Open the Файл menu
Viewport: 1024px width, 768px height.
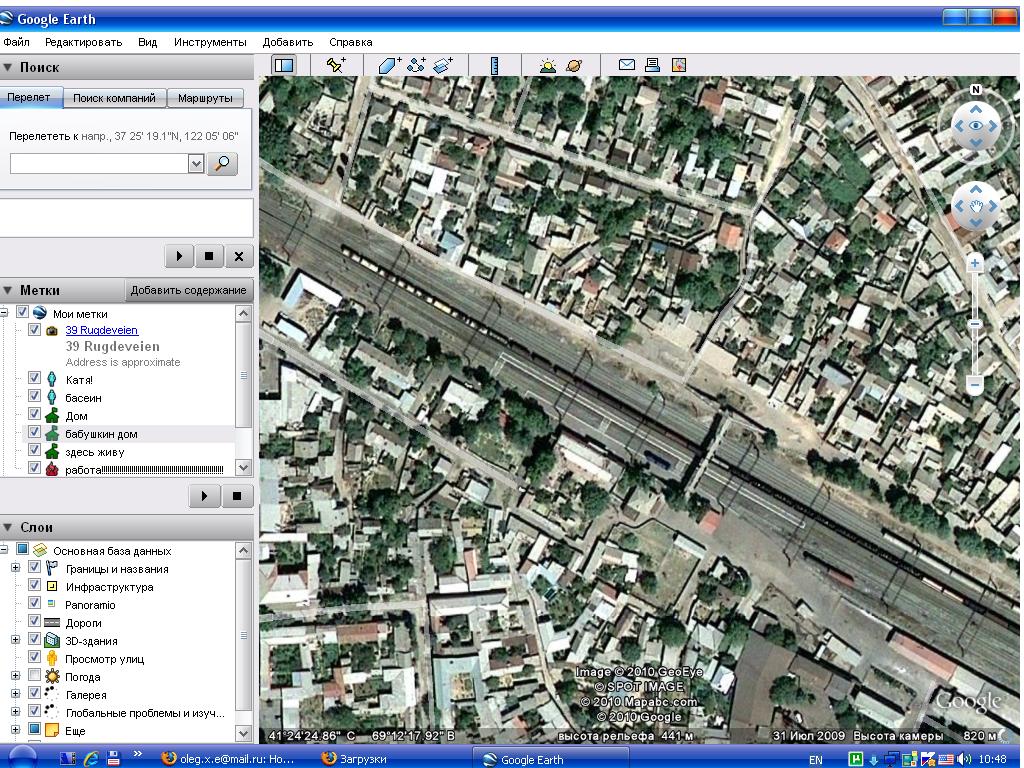(16, 42)
